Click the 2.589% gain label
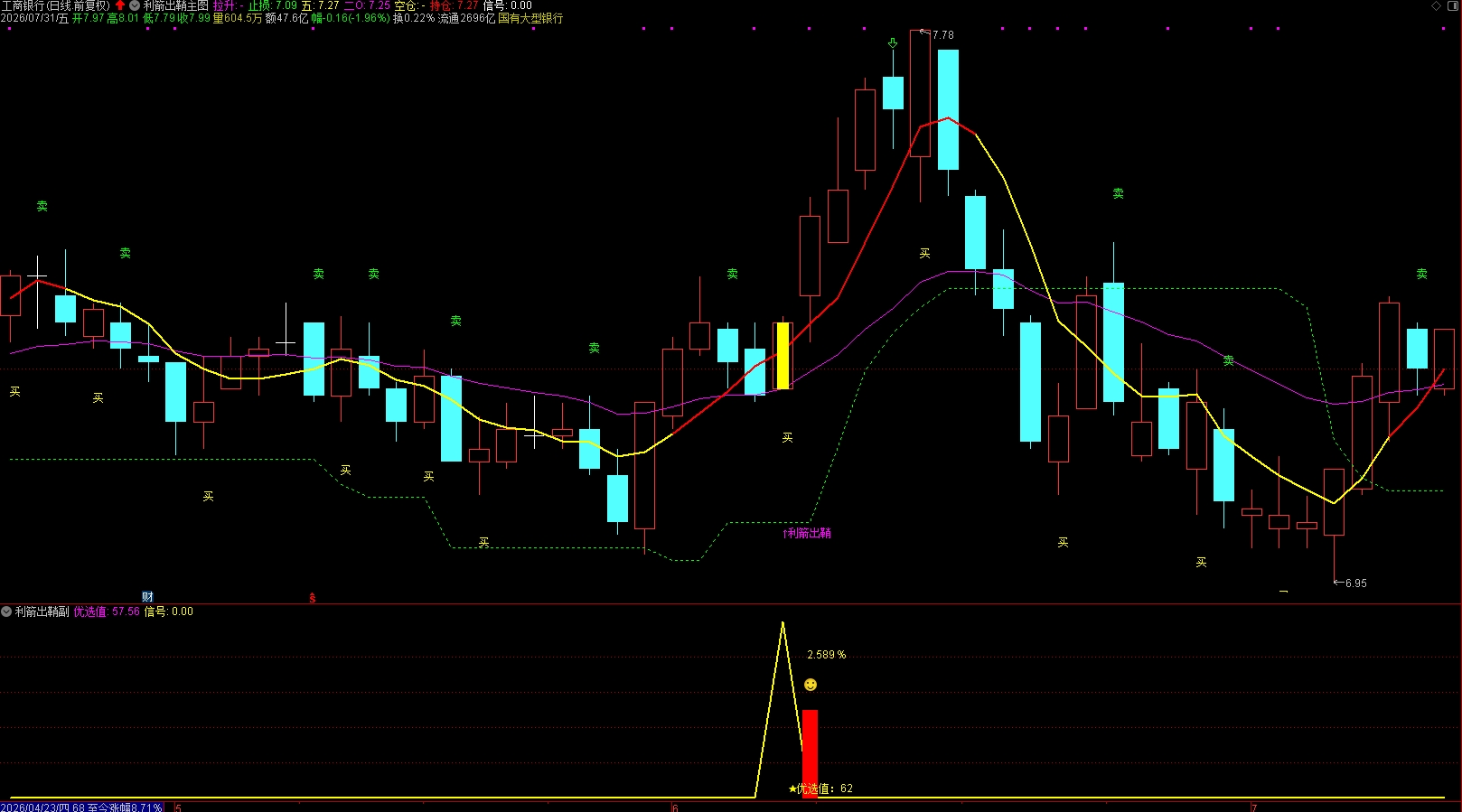The image size is (1462, 812). pyautogui.click(x=827, y=655)
